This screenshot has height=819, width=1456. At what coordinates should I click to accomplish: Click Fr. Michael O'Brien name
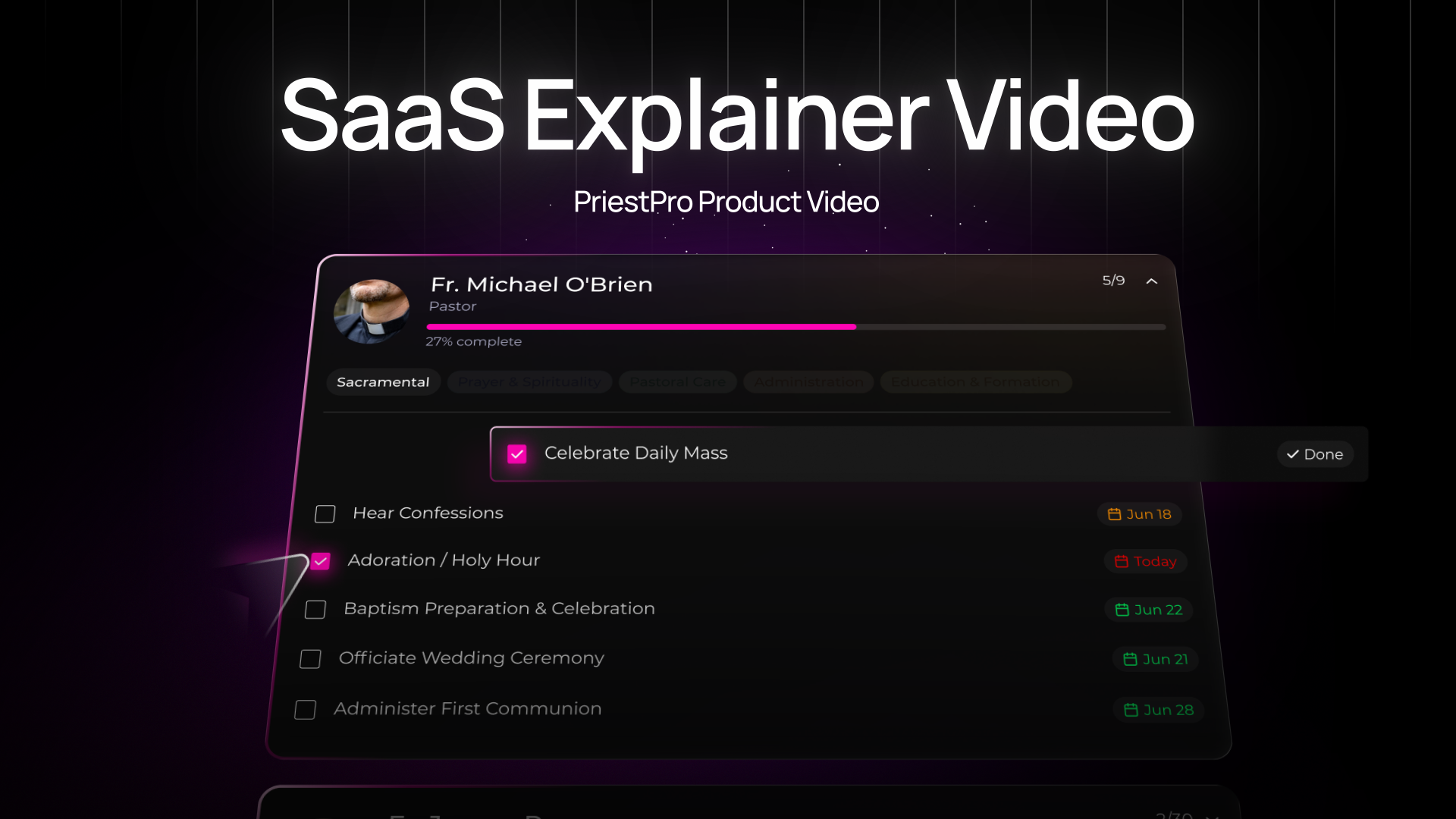pyautogui.click(x=541, y=284)
